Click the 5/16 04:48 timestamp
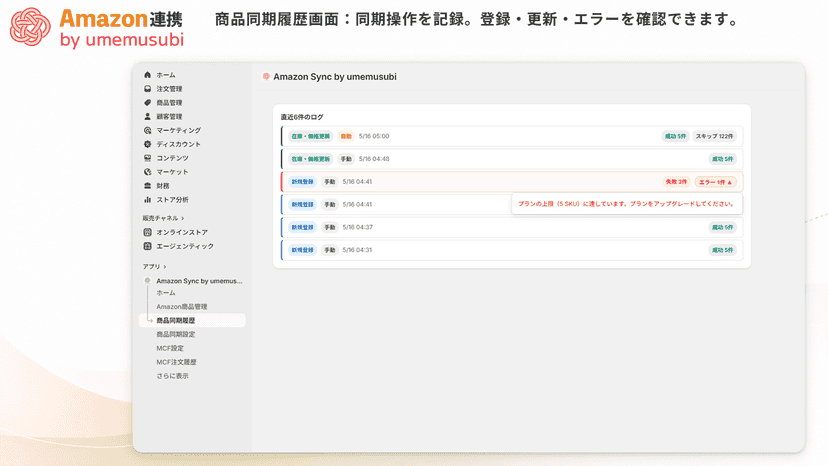Screen dimensions: 828x466 [374, 159]
